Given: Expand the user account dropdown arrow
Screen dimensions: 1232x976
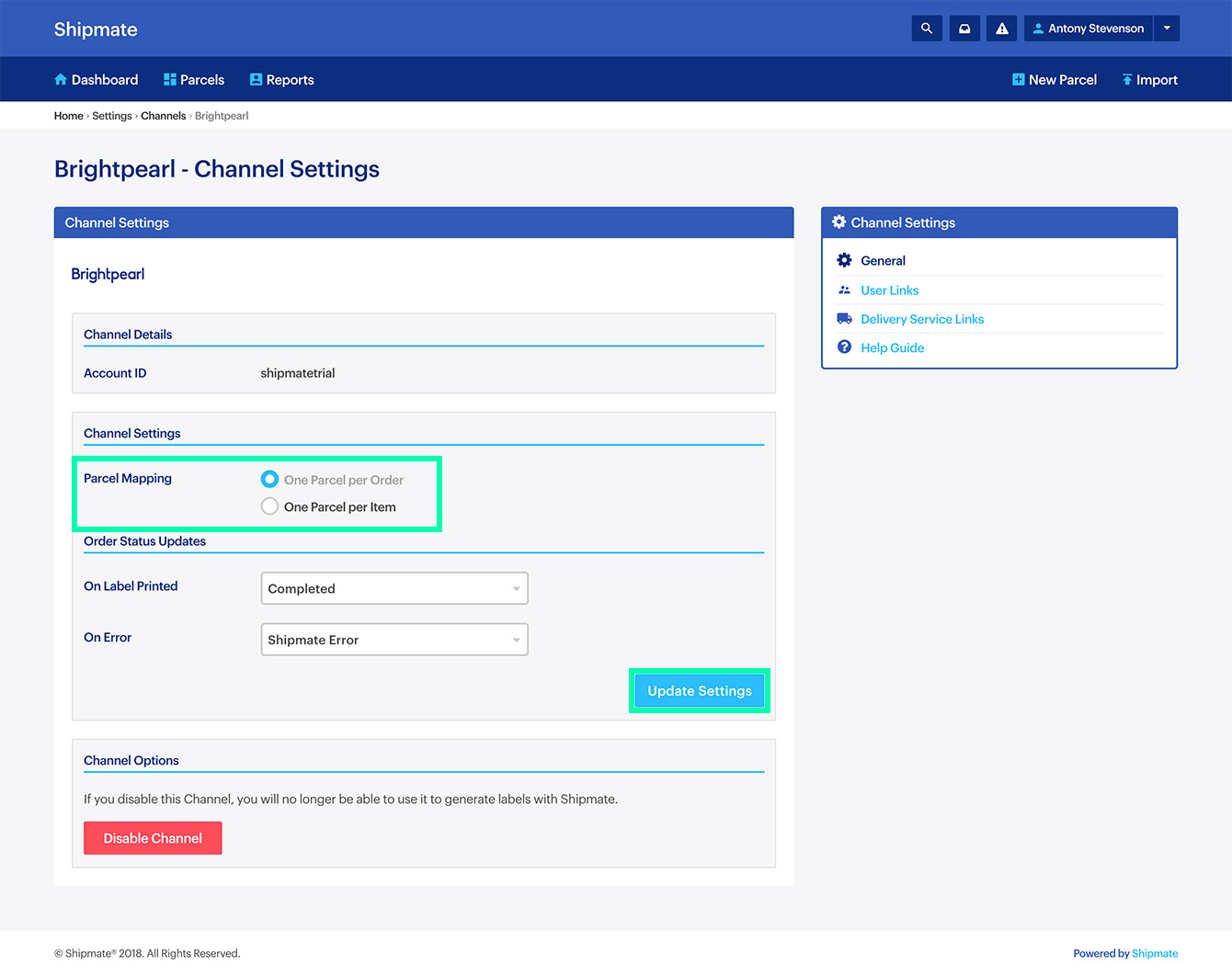Looking at the screenshot, I should pyautogui.click(x=1167, y=28).
